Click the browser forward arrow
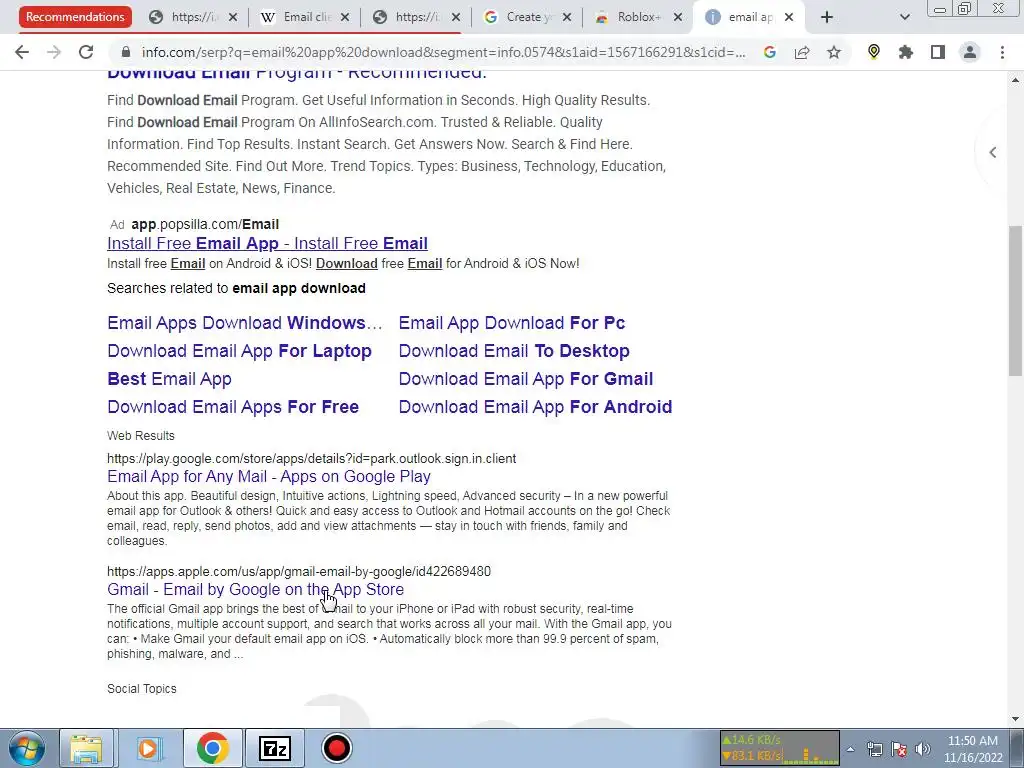This screenshot has height=768, width=1024. click(x=54, y=52)
